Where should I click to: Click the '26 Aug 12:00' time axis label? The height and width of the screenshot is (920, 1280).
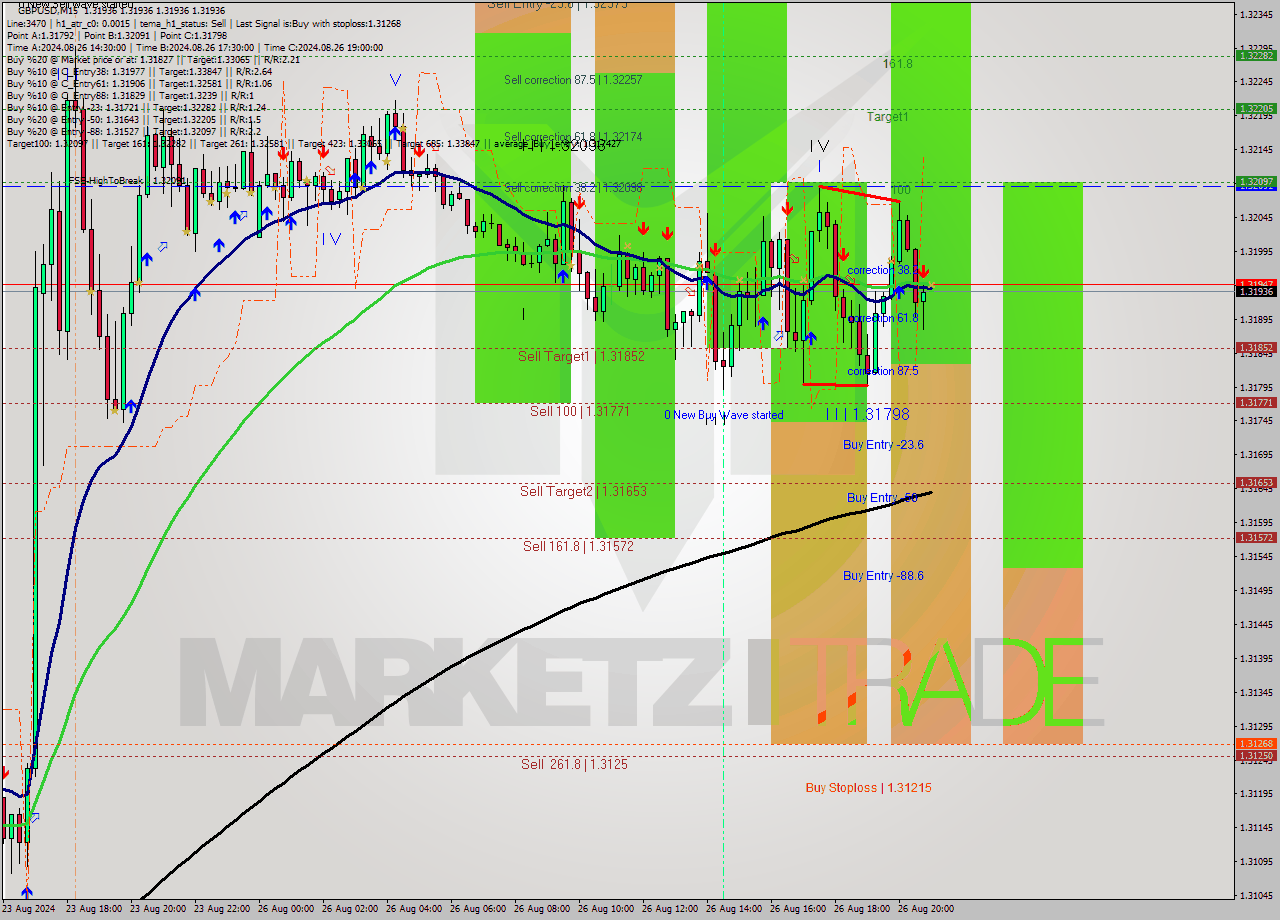(x=671, y=909)
